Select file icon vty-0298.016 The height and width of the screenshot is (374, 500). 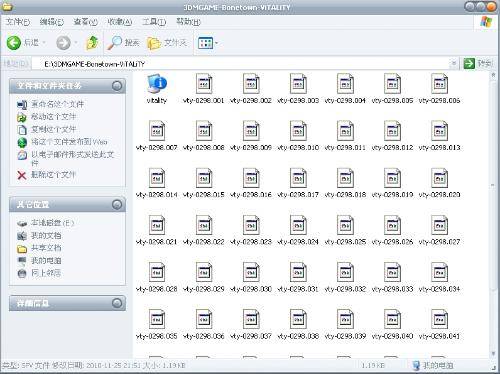(251, 178)
